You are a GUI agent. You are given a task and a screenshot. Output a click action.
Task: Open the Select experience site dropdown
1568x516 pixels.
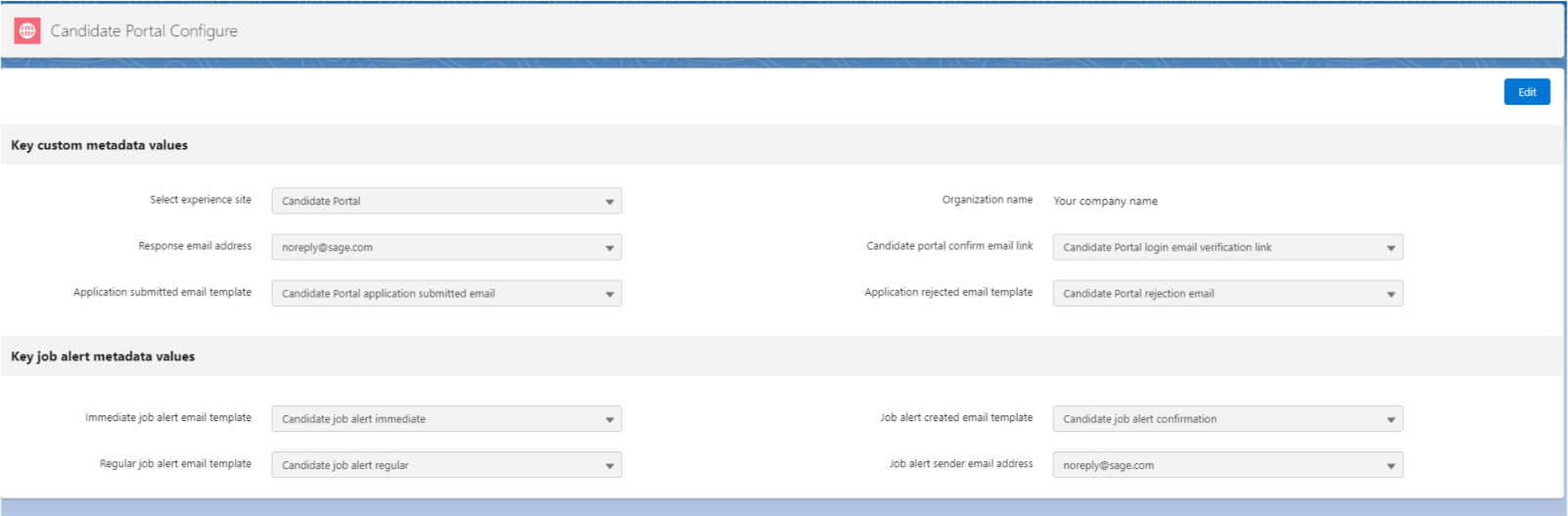click(446, 201)
